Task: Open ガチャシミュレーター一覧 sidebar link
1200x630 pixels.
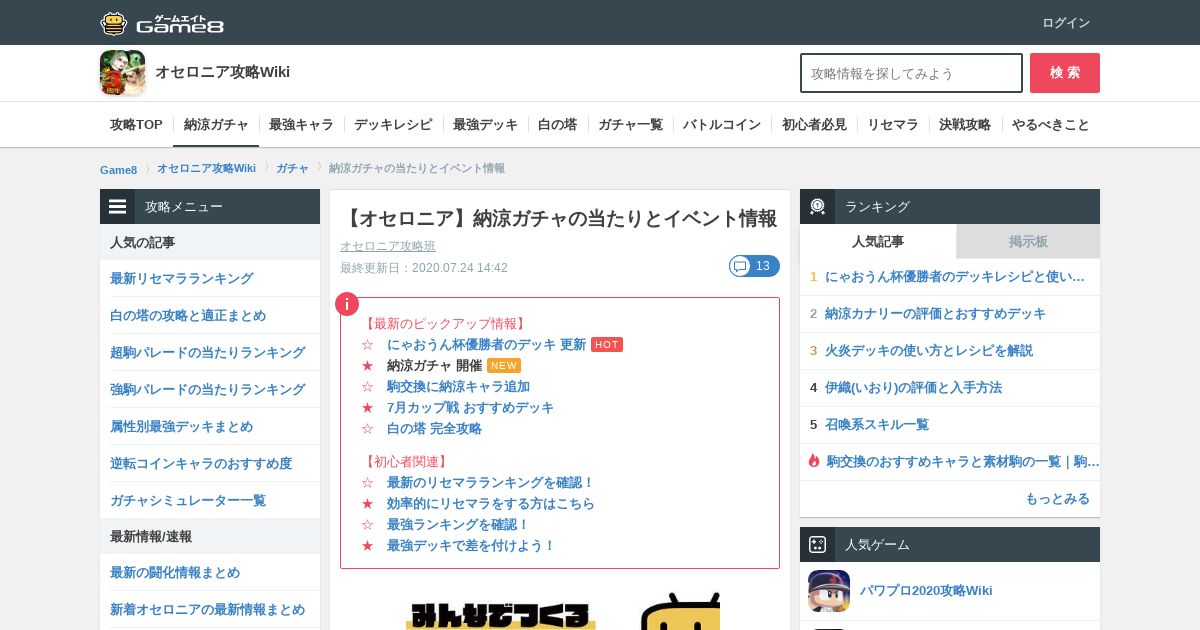Action: click(188, 500)
